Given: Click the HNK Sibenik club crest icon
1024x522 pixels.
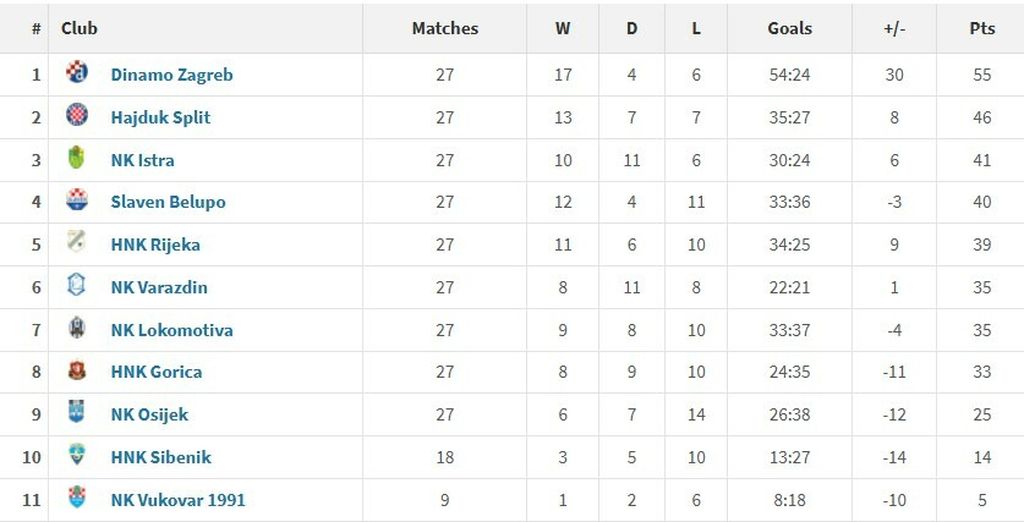Looking at the screenshot, I should 77,456.
